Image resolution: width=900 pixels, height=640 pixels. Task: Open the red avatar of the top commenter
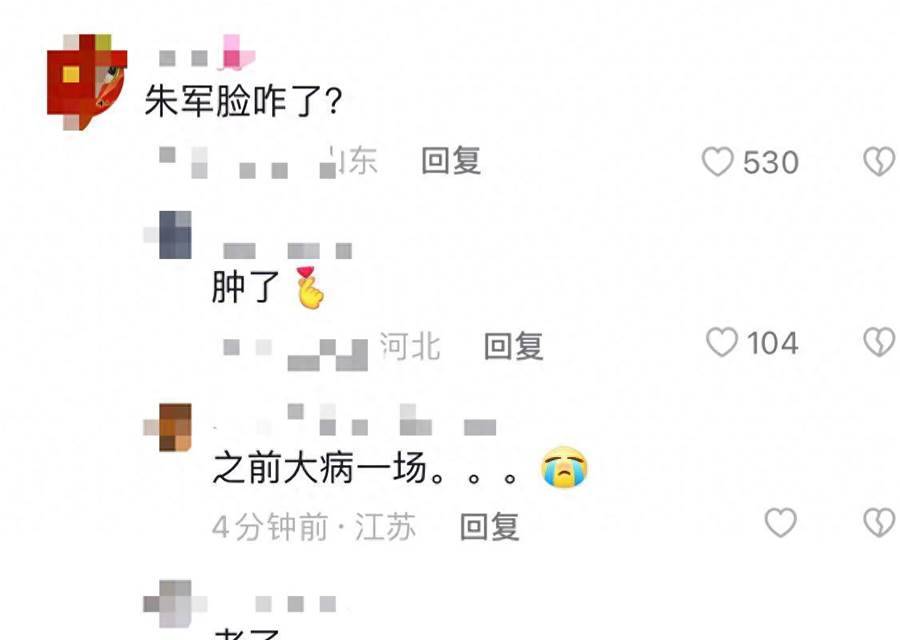[x=87, y=82]
